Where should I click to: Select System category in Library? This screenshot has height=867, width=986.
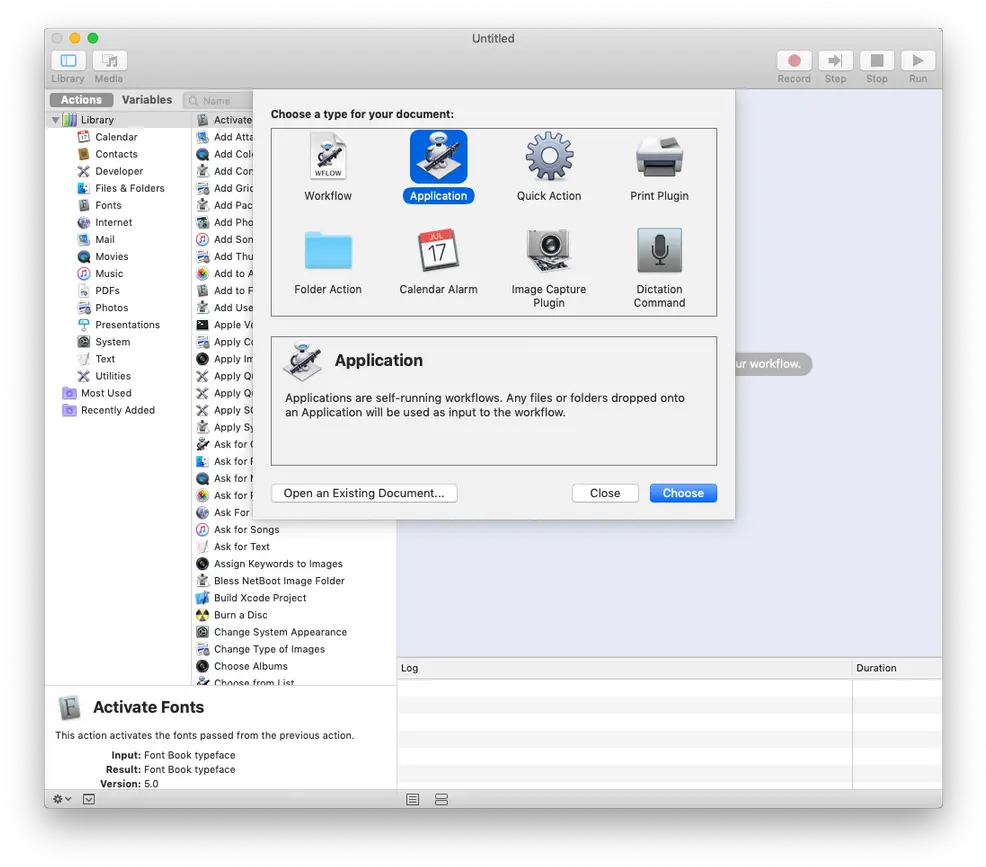click(113, 341)
